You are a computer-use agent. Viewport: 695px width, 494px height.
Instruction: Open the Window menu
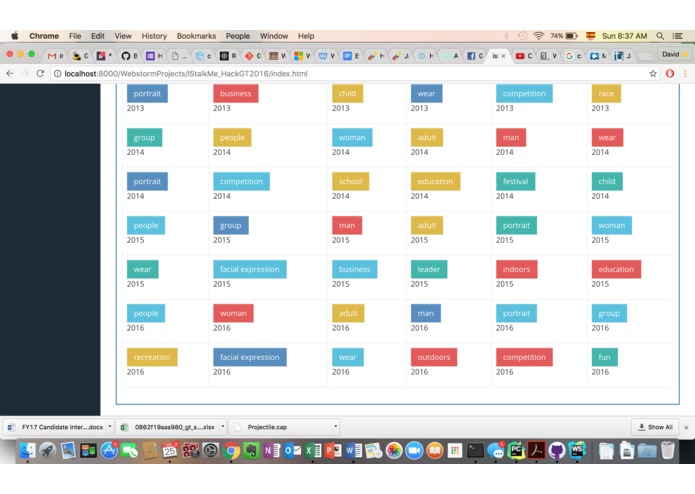tap(274, 36)
